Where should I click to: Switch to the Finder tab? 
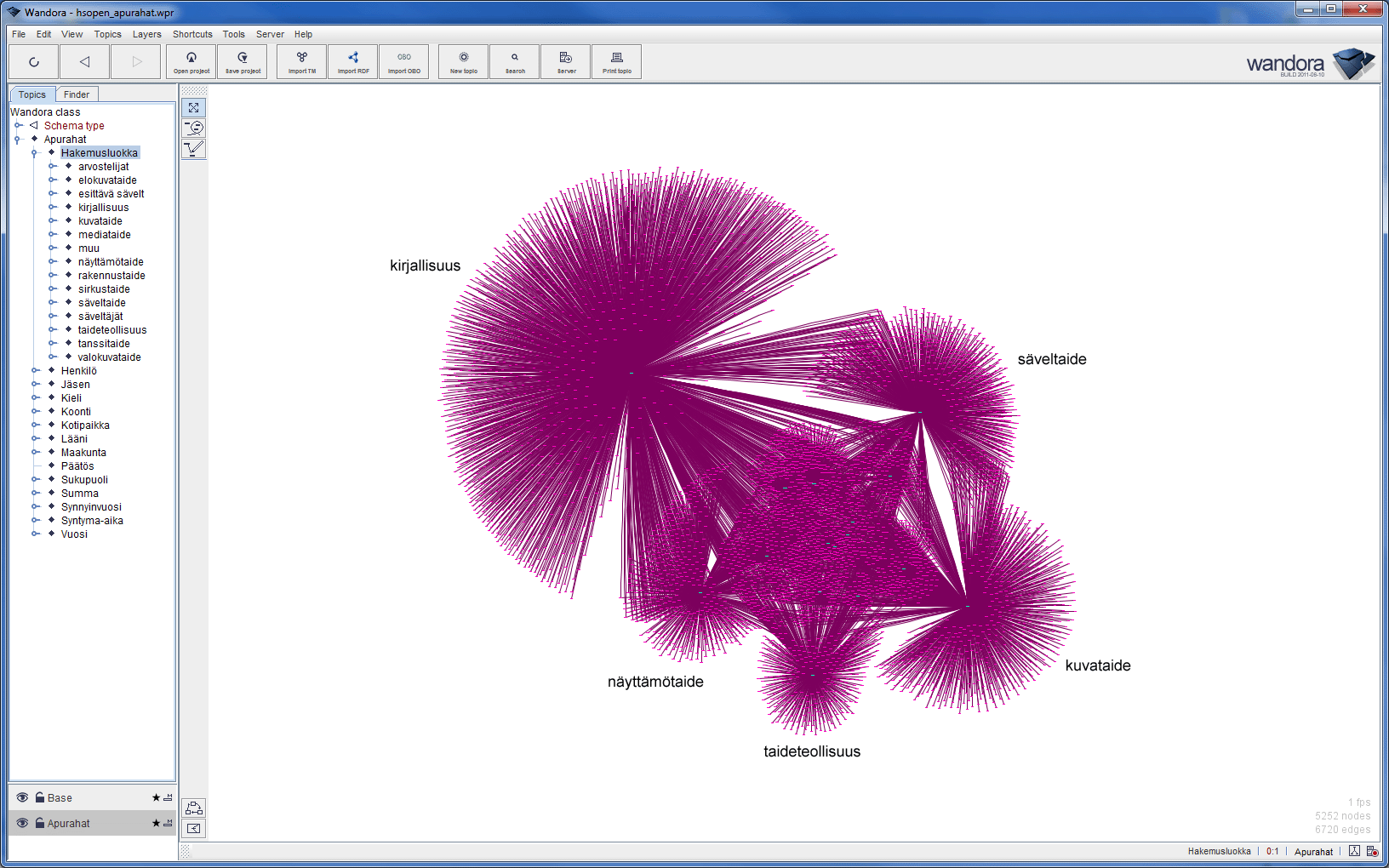pyautogui.click(x=77, y=94)
